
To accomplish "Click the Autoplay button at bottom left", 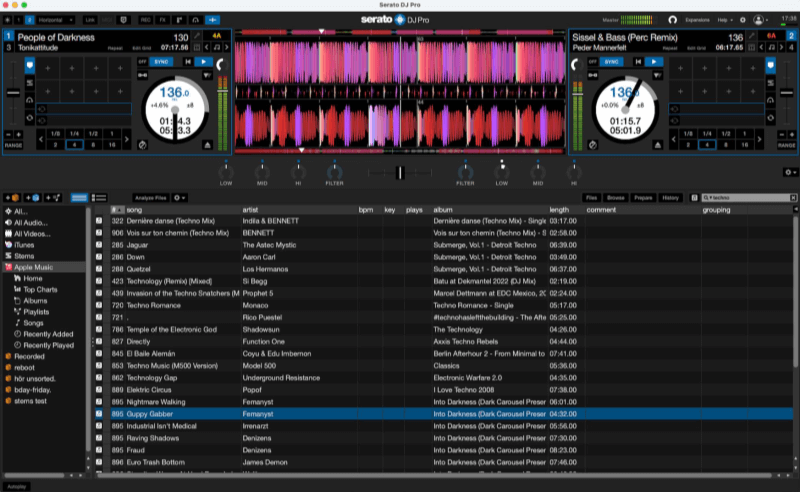I will coord(16,486).
